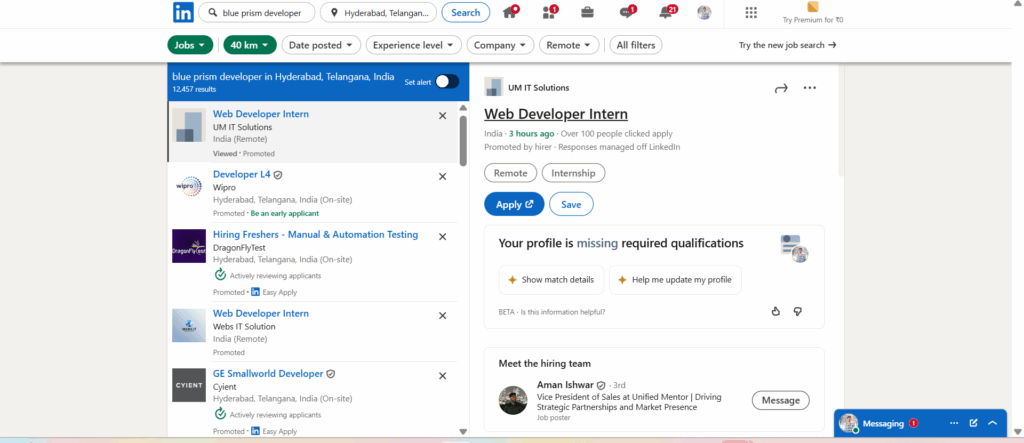The image size is (1024, 443).
Task: Open the Wipro company logo
Action: coord(189,186)
